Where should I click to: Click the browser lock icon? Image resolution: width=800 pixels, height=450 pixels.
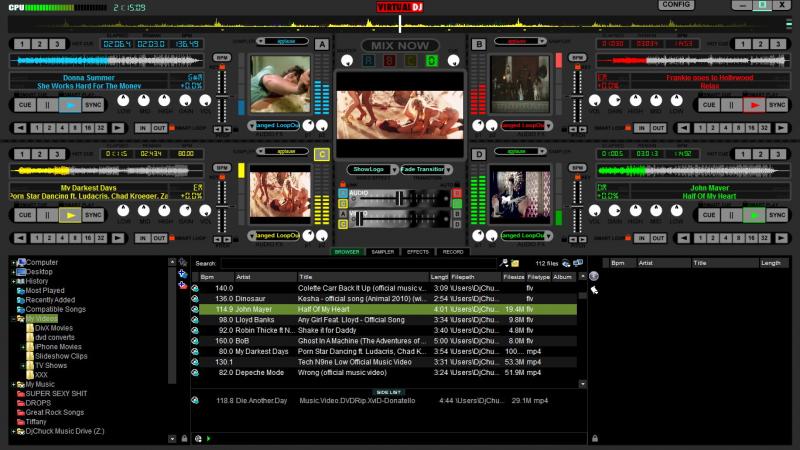click(x=184, y=438)
